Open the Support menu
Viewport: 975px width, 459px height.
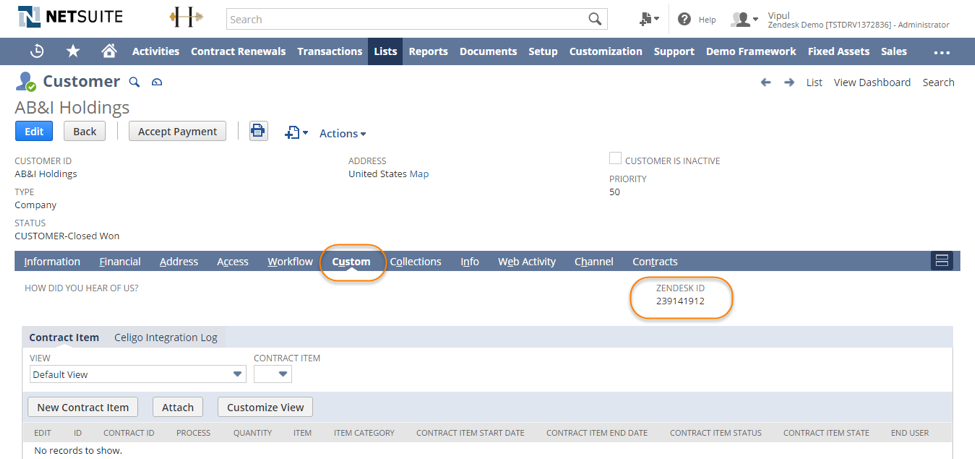tap(674, 52)
